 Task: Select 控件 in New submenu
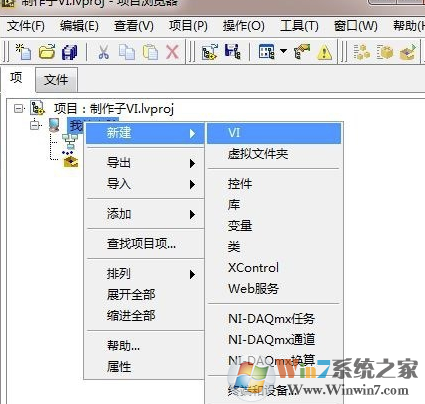[274, 184]
